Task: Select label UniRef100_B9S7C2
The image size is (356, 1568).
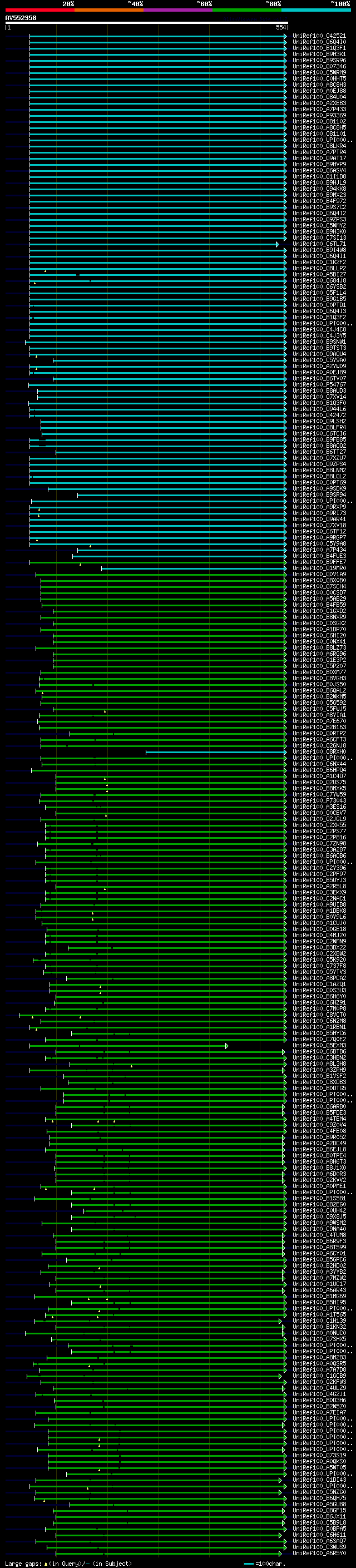Action: [x=319, y=207]
